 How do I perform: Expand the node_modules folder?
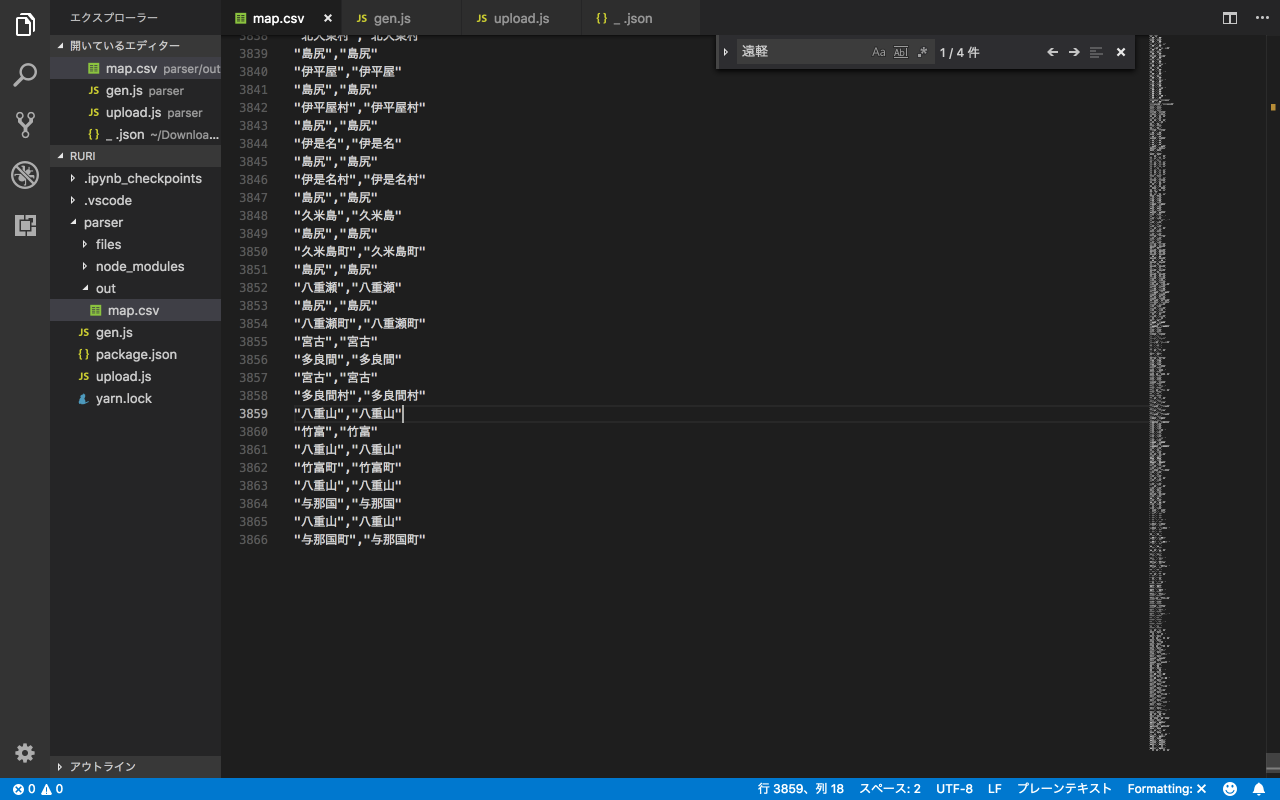point(139,266)
